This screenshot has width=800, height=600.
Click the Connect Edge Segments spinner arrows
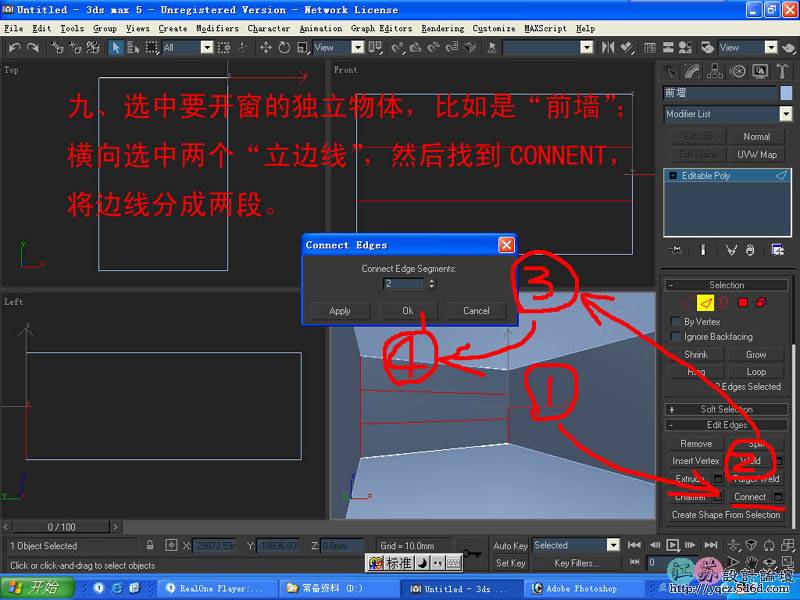(432, 283)
